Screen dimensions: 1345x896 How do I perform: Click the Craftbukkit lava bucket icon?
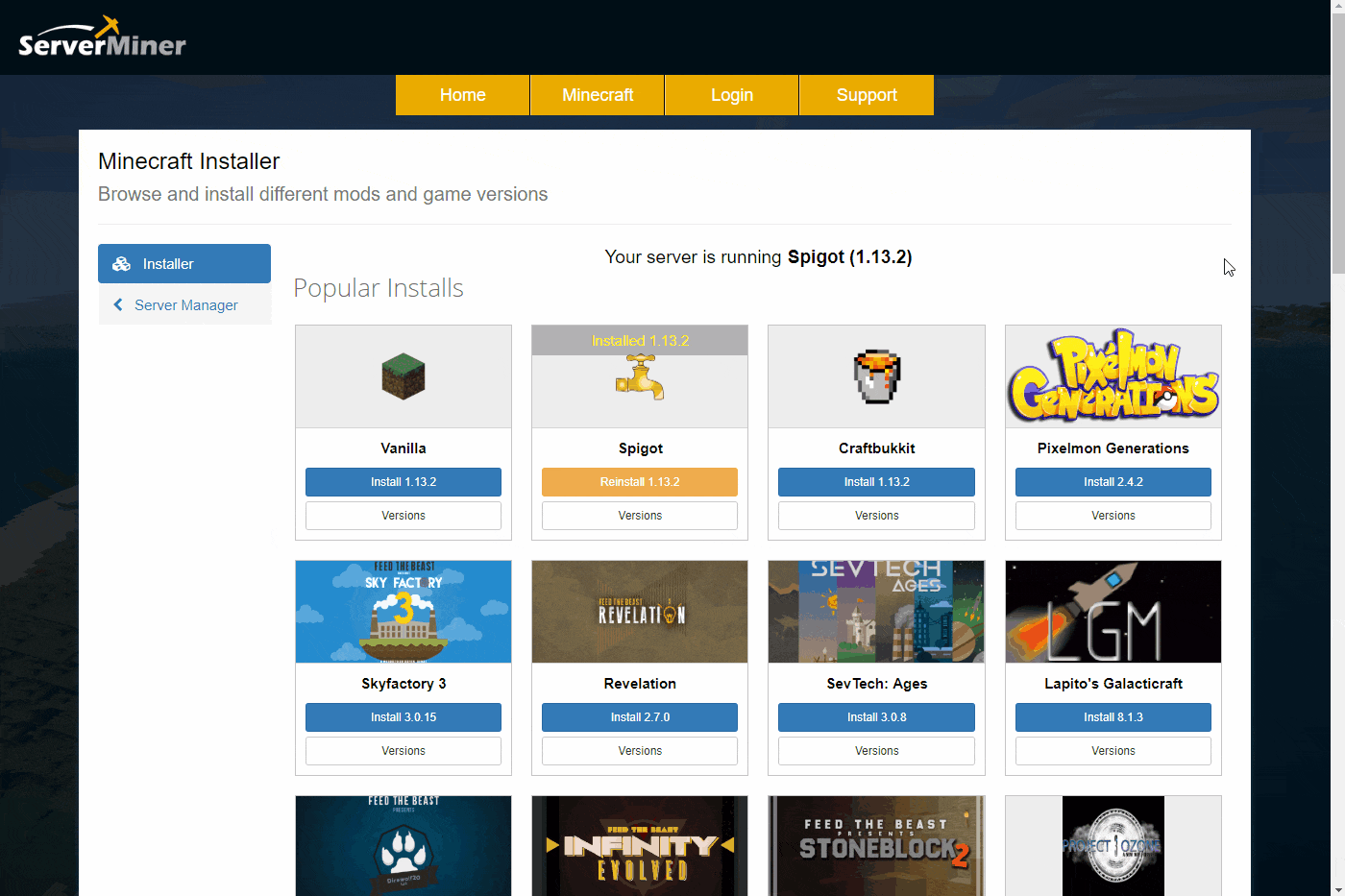pyautogui.click(x=877, y=376)
